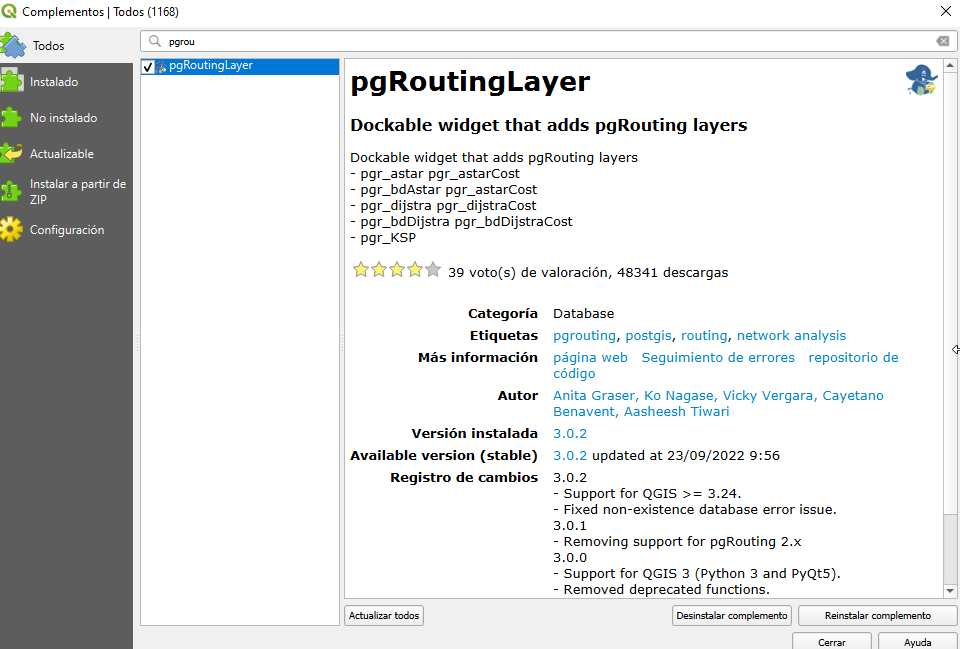Image resolution: width=960 pixels, height=649 pixels.
Task: Click the Instalar a partir de ZIP icon
Action: point(11,191)
